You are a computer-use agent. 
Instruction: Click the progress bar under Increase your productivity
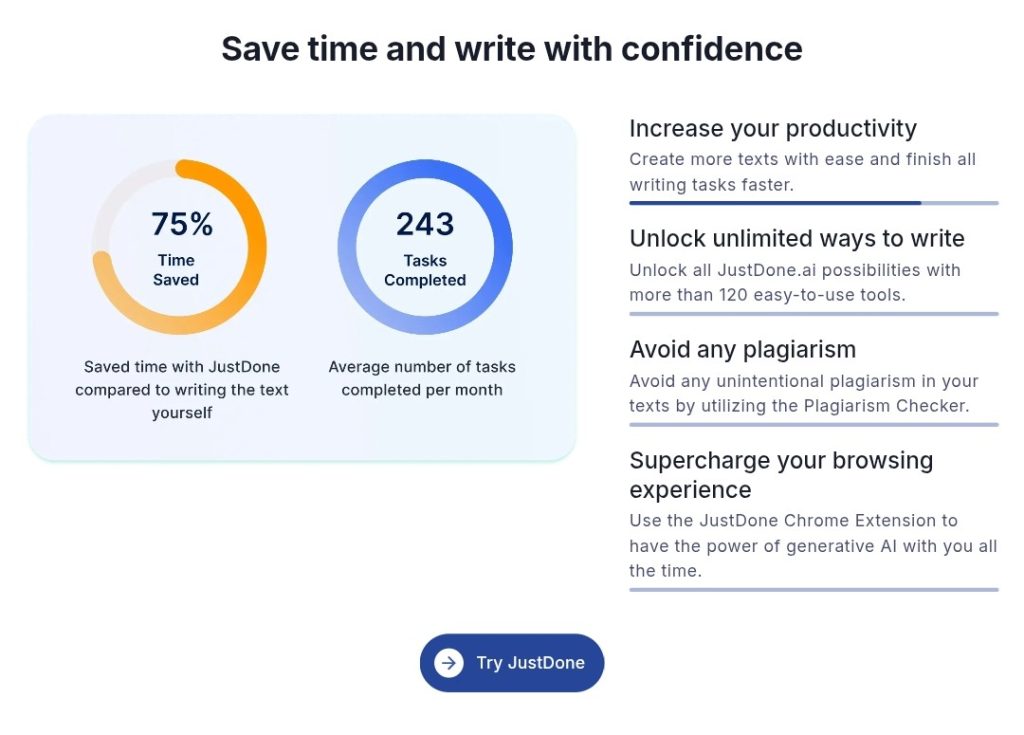point(812,203)
